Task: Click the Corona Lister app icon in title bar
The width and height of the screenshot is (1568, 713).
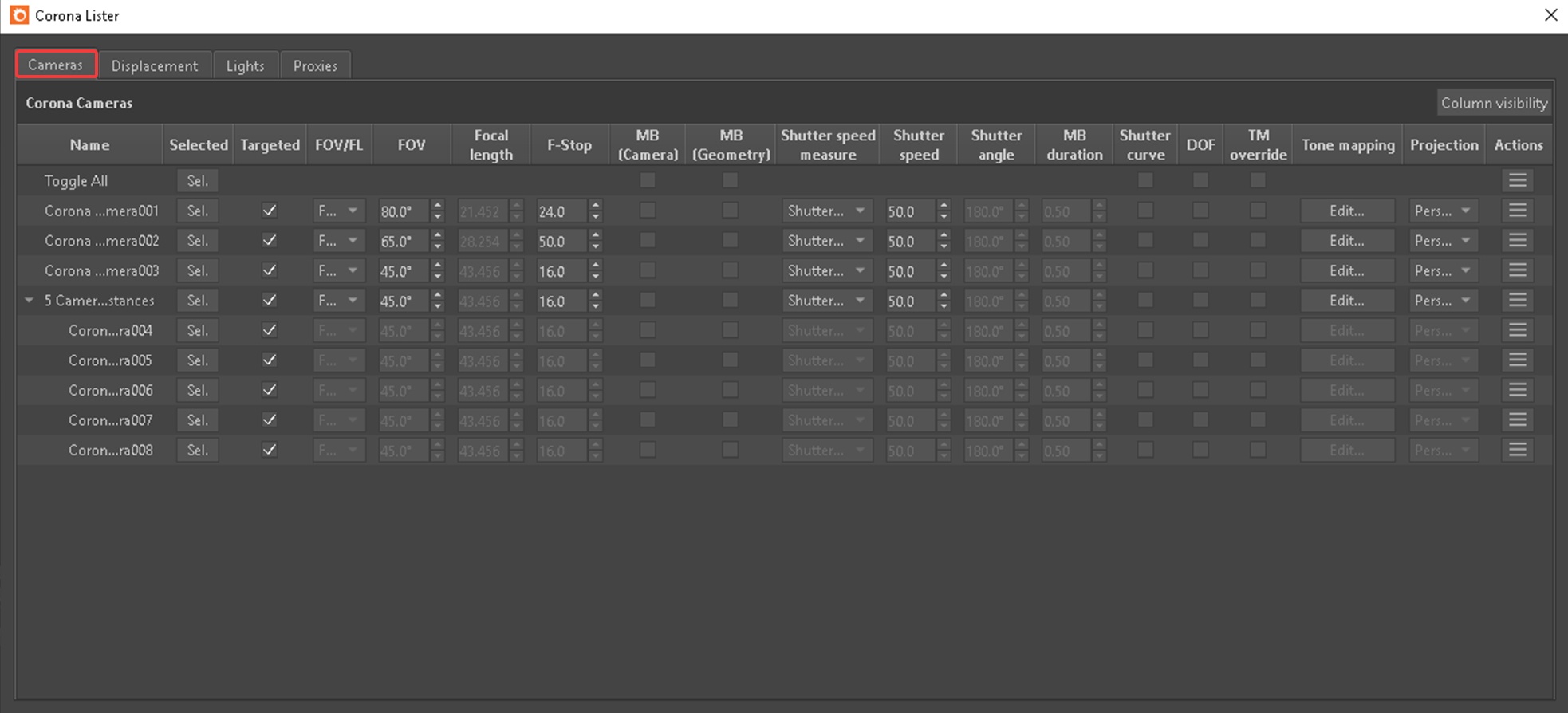Action: pyautogui.click(x=18, y=15)
